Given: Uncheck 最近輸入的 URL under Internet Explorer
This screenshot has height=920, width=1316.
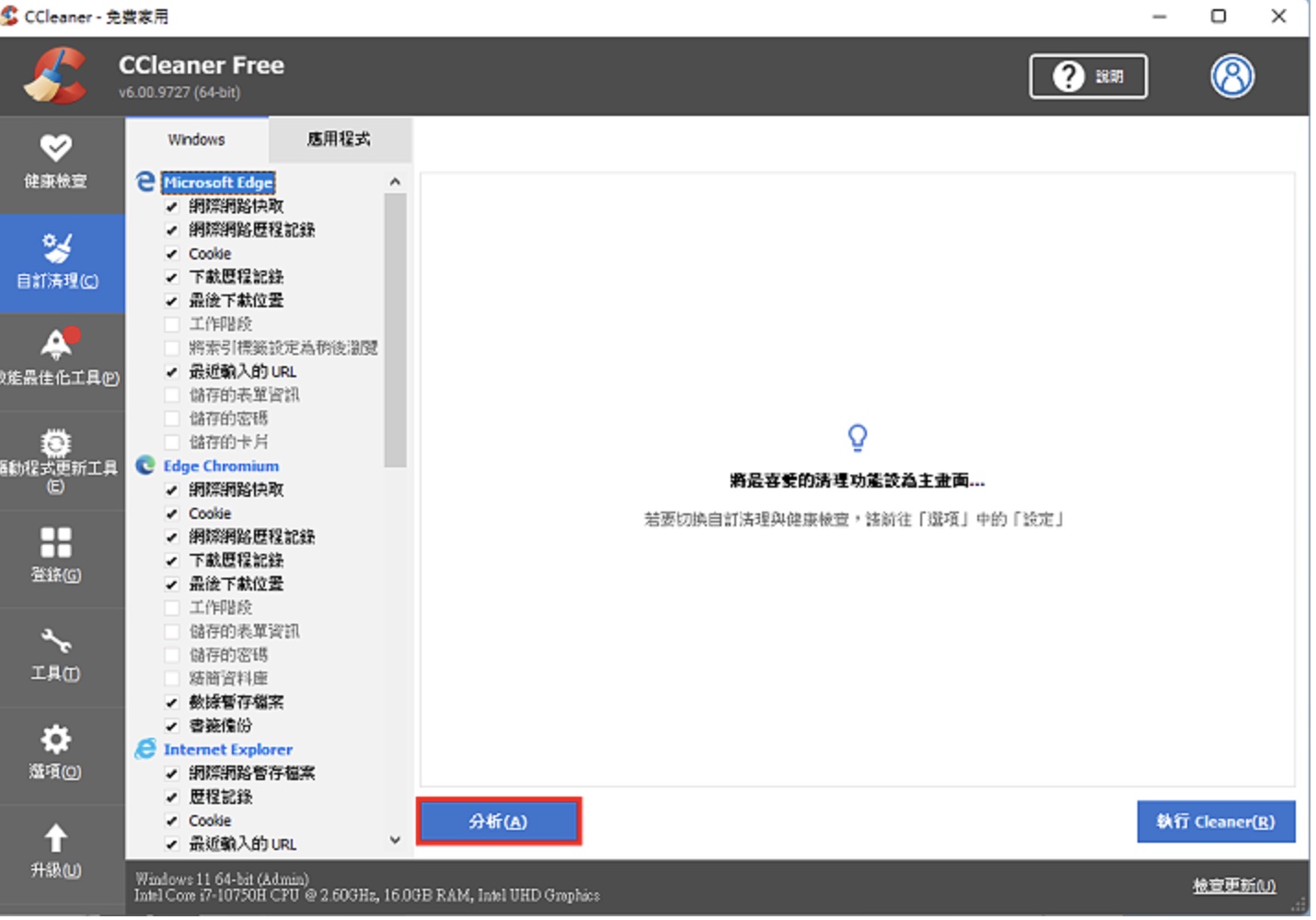Looking at the screenshot, I should (171, 844).
